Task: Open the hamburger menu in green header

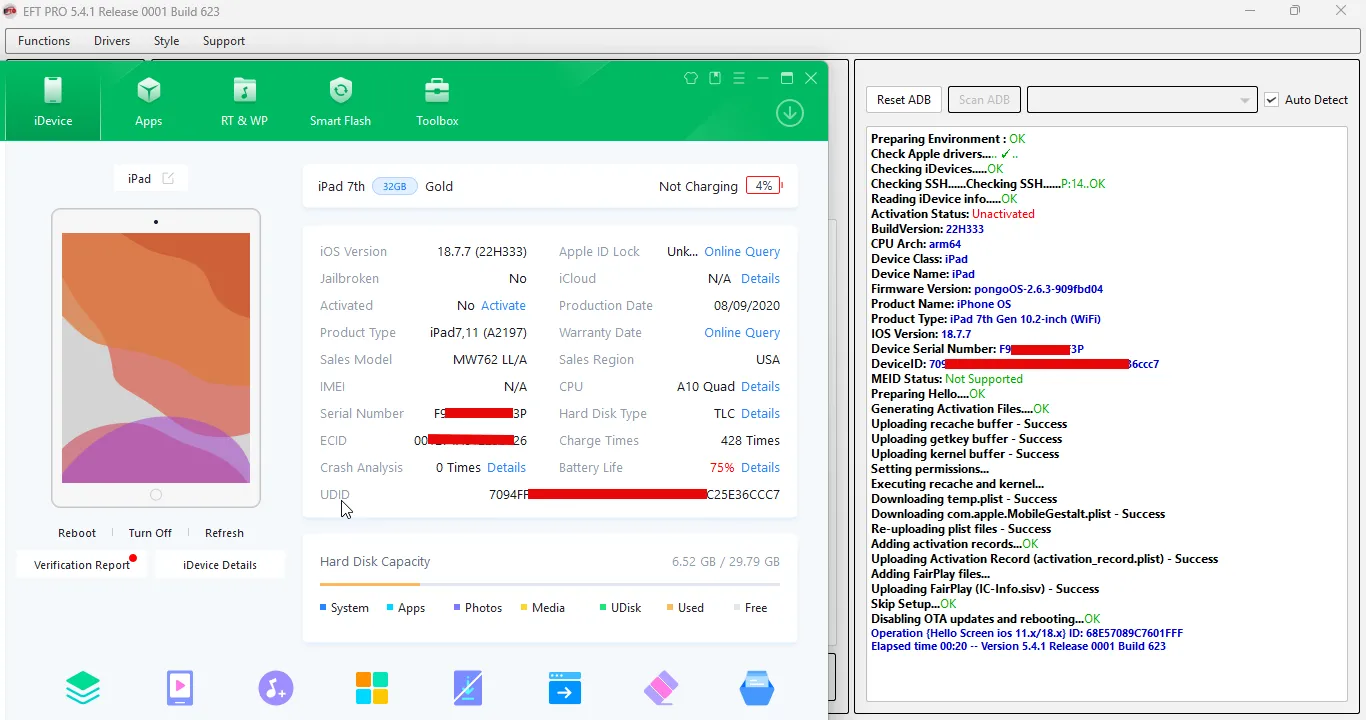Action: 739,78
